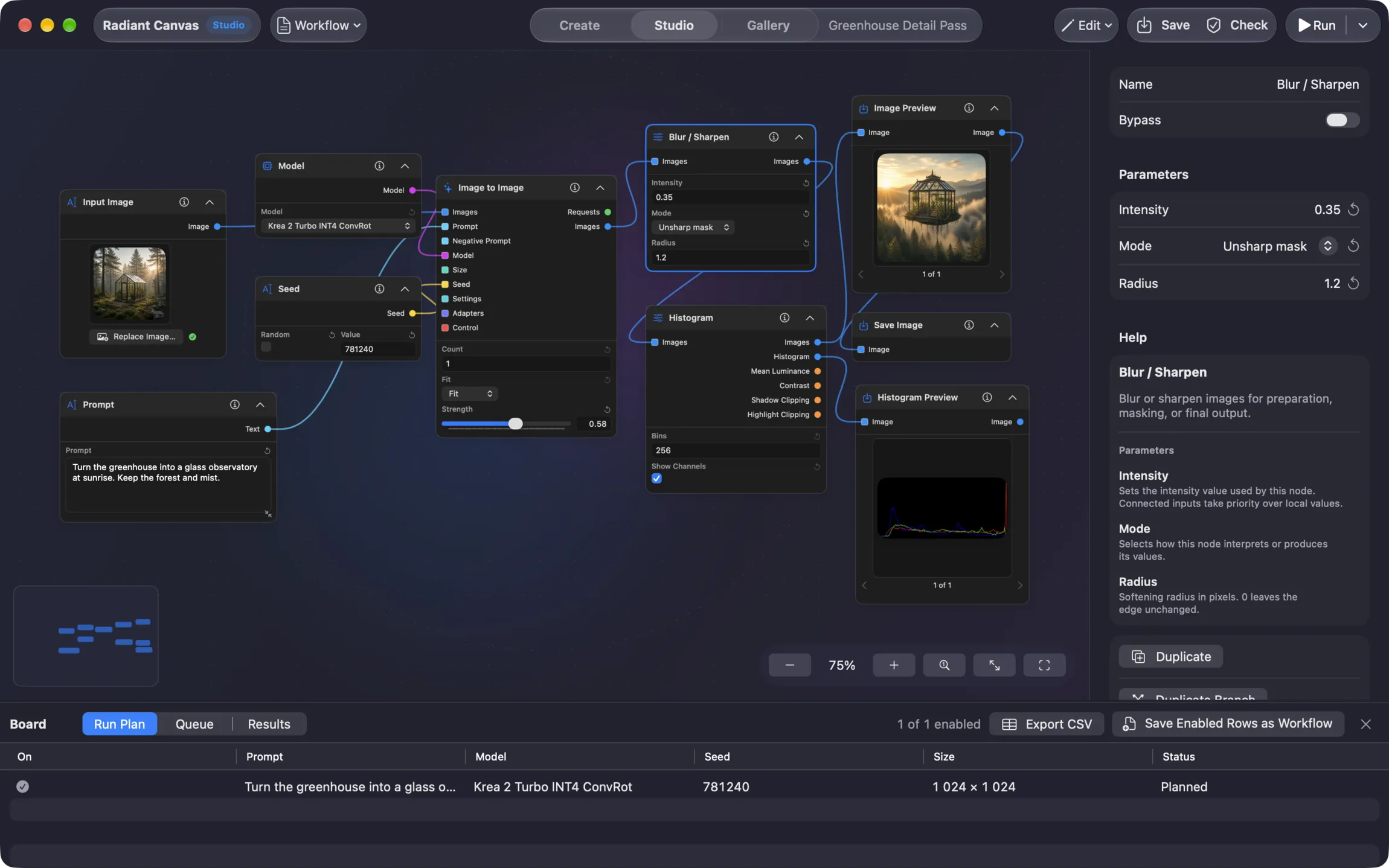Enable Random seed checkbox
This screenshot has height=868, width=1389.
pyautogui.click(x=266, y=347)
